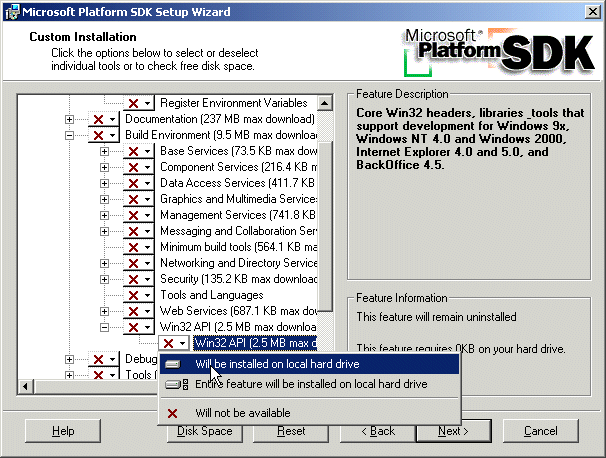Viewport: 606px width, 458px height.
Task: Close the setup wizard window
Action: tap(592, 12)
